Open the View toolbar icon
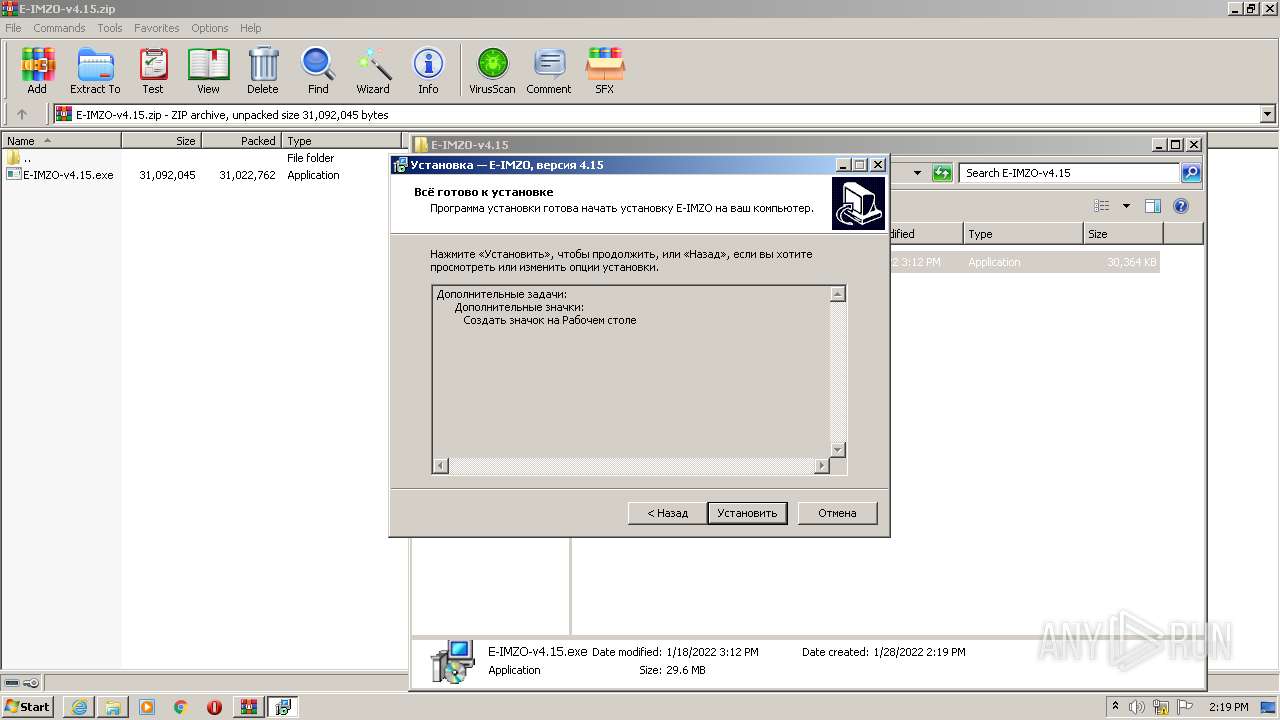 click(208, 65)
